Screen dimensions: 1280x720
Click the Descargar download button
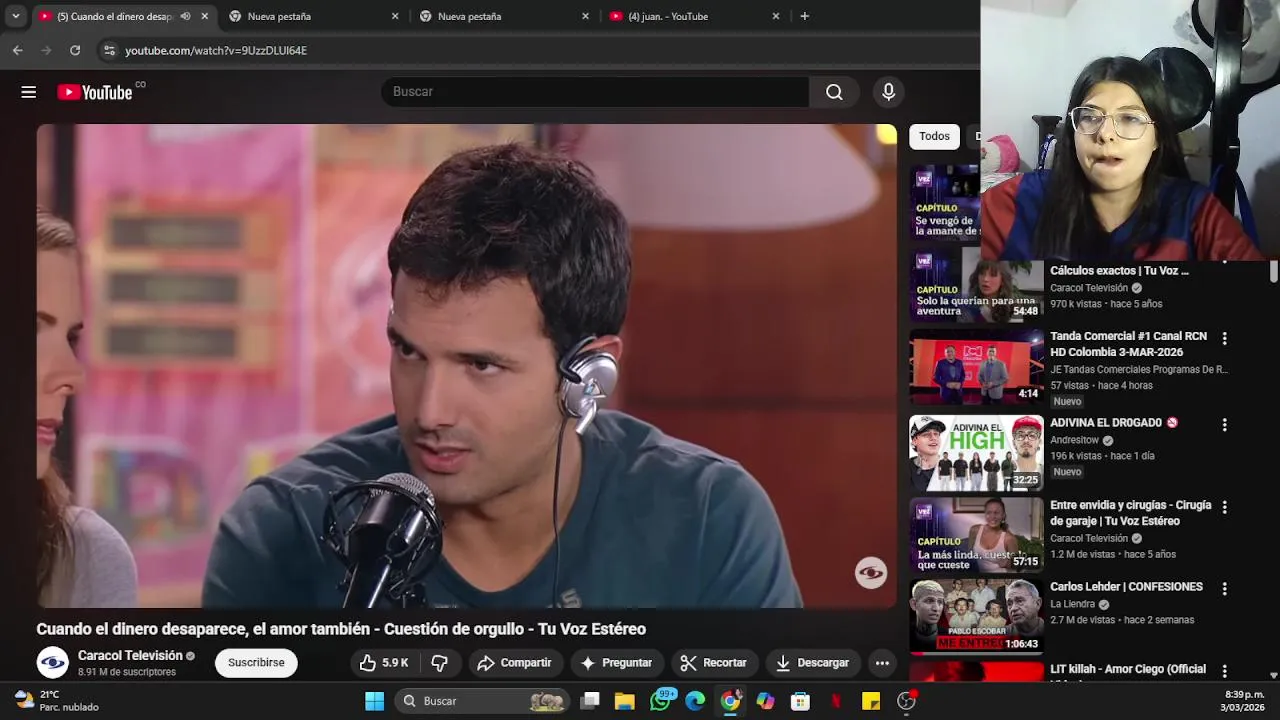coord(812,663)
